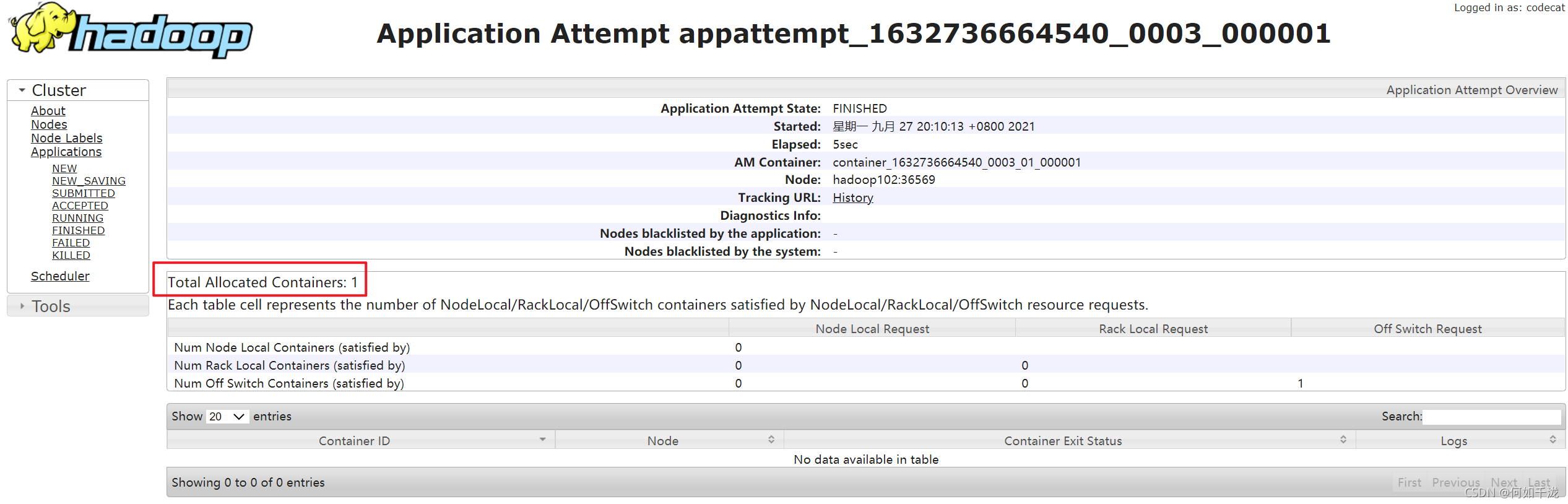Click the Showing 0 to 0 entries info
This screenshot has width=1568, height=504.
coord(248,482)
